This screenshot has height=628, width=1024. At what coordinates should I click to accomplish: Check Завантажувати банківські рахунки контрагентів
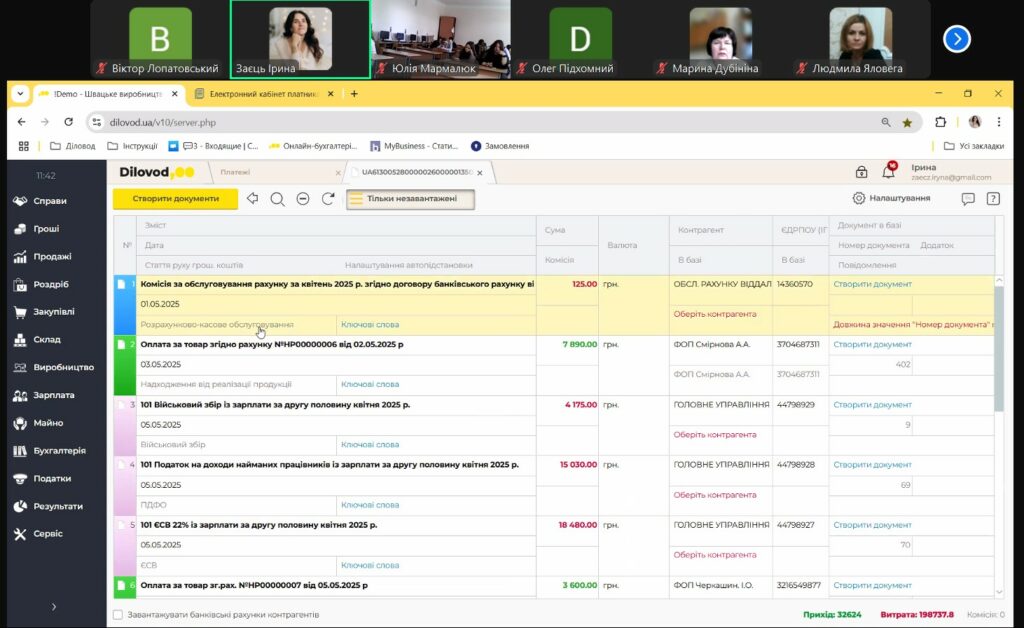118,614
